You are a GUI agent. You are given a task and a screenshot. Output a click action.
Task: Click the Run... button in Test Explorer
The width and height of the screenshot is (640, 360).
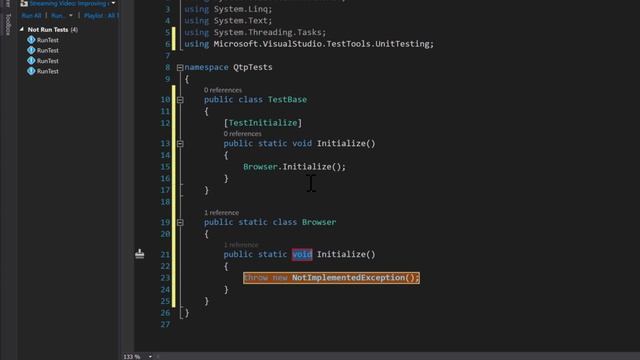[x=58, y=16]
